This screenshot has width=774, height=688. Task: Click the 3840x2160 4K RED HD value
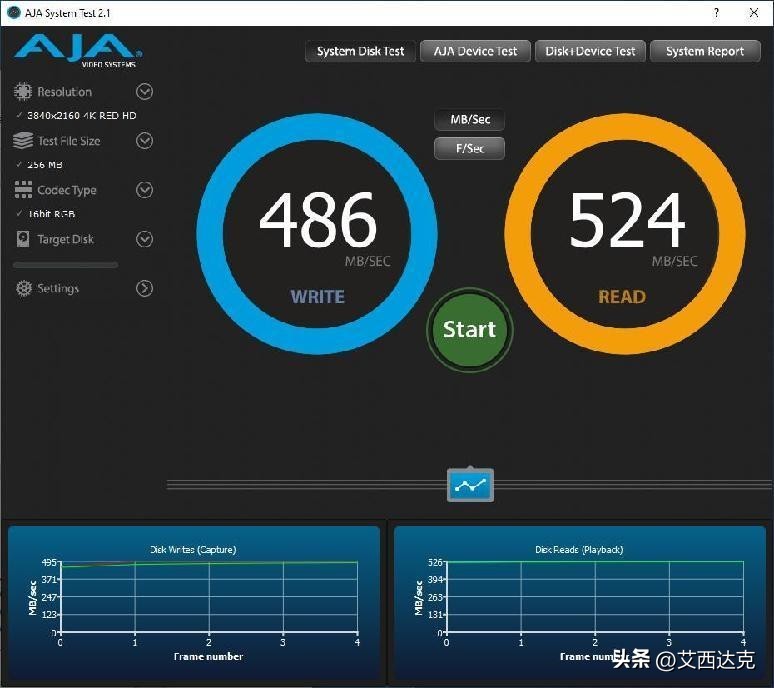point(81,115)
